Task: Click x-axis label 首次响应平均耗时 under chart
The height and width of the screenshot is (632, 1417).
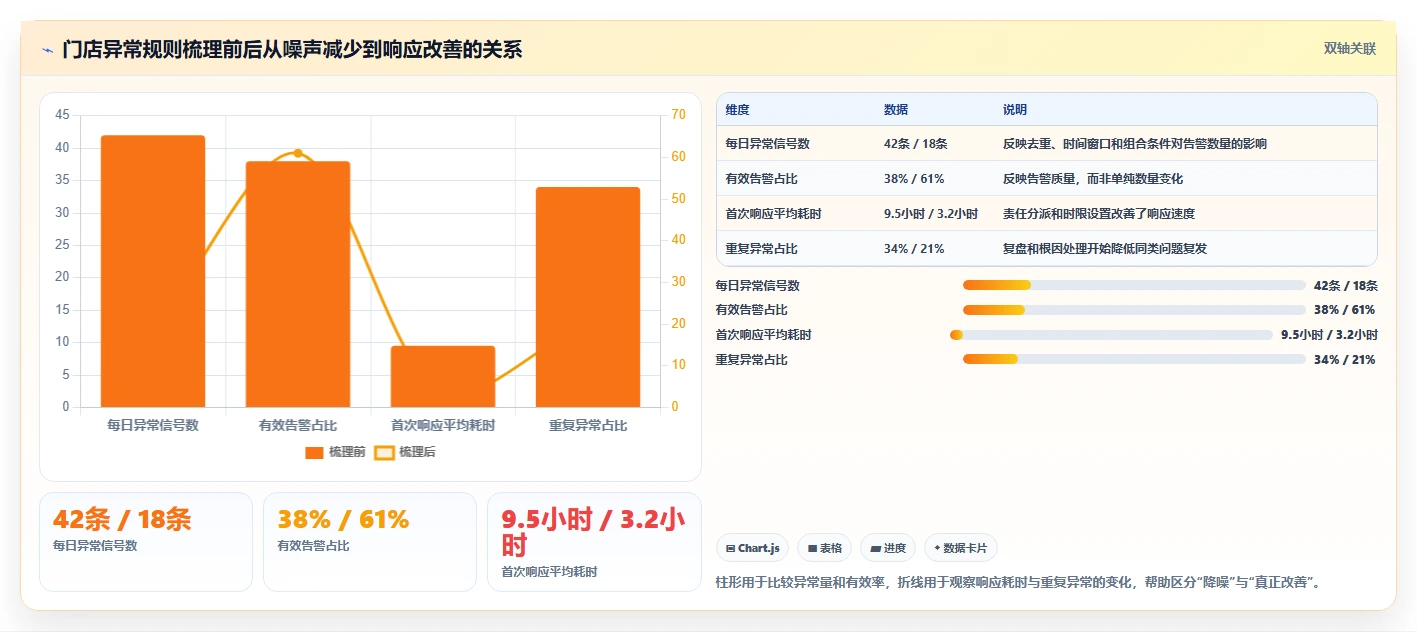Action: coord(443,425)
